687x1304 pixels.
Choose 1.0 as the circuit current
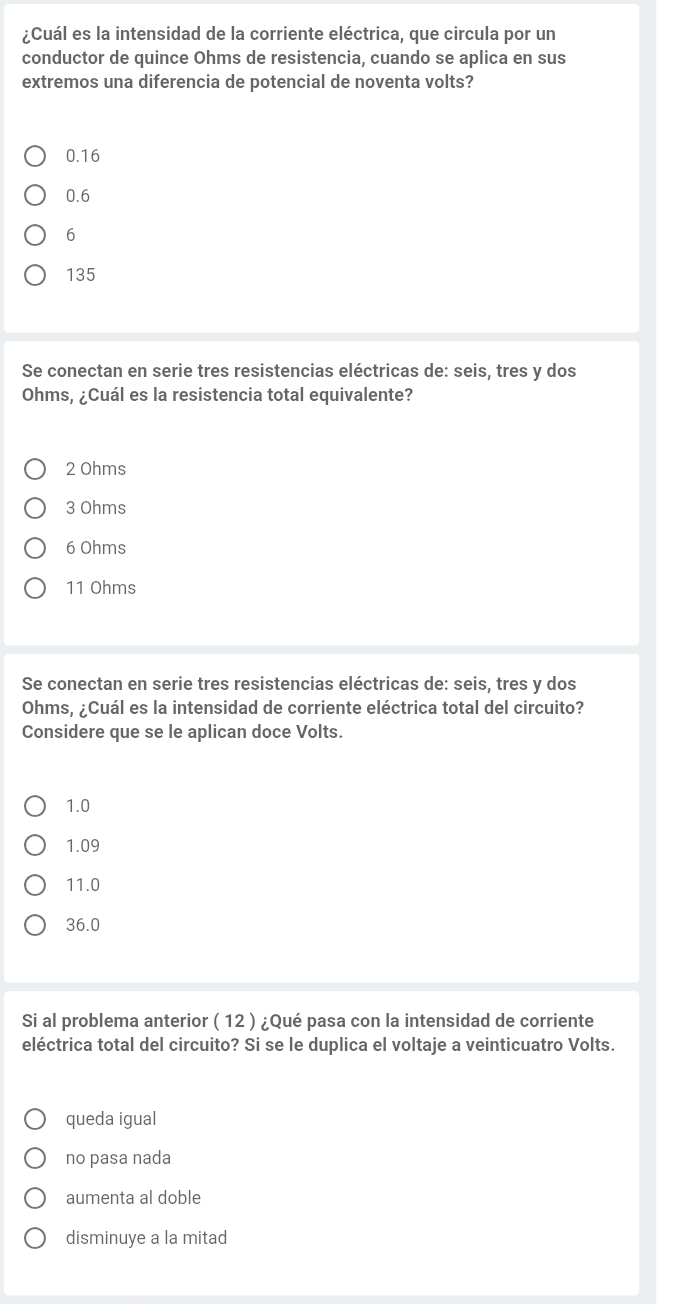point(35,806)
